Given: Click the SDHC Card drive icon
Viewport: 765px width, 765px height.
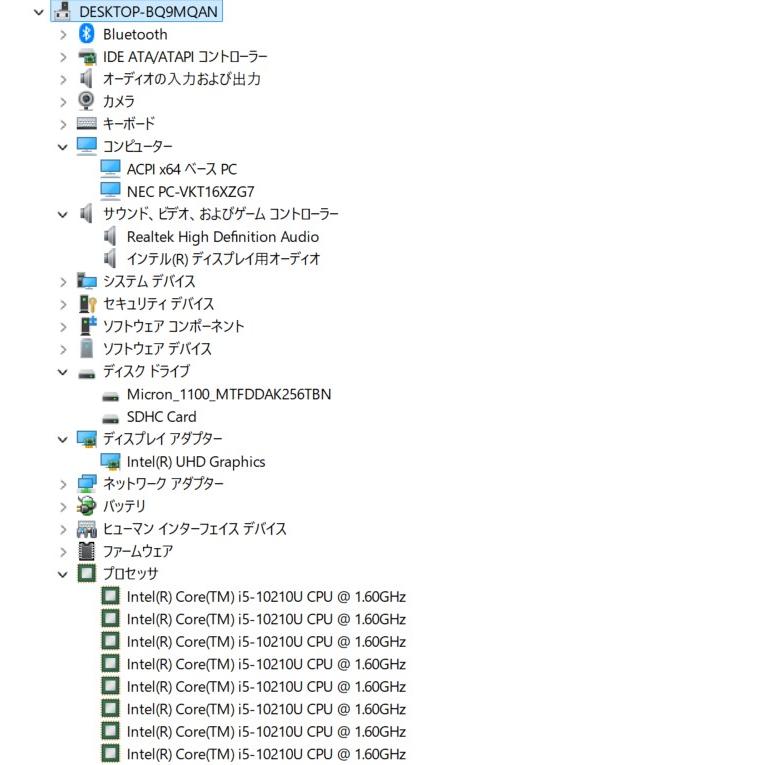Looking at the screenshot, I should (x=111, y=420).
